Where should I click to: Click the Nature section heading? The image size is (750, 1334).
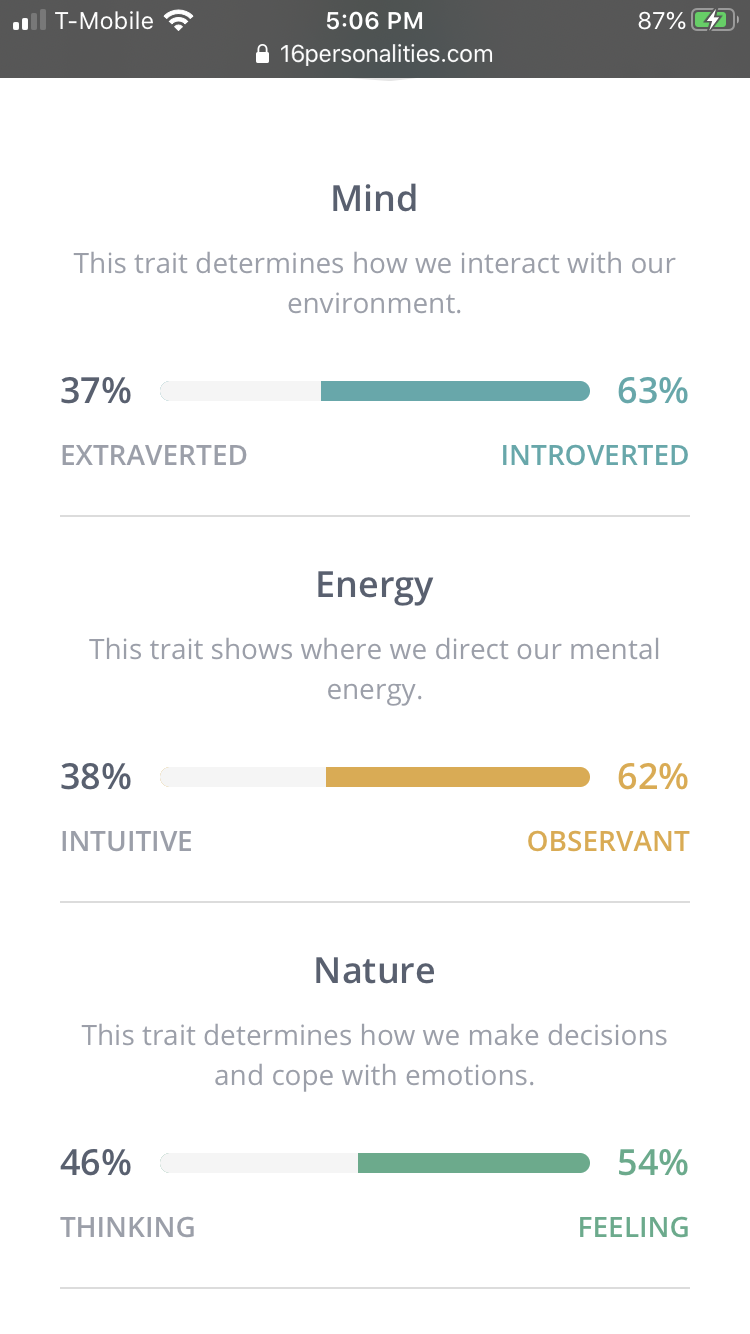[375, 970]
